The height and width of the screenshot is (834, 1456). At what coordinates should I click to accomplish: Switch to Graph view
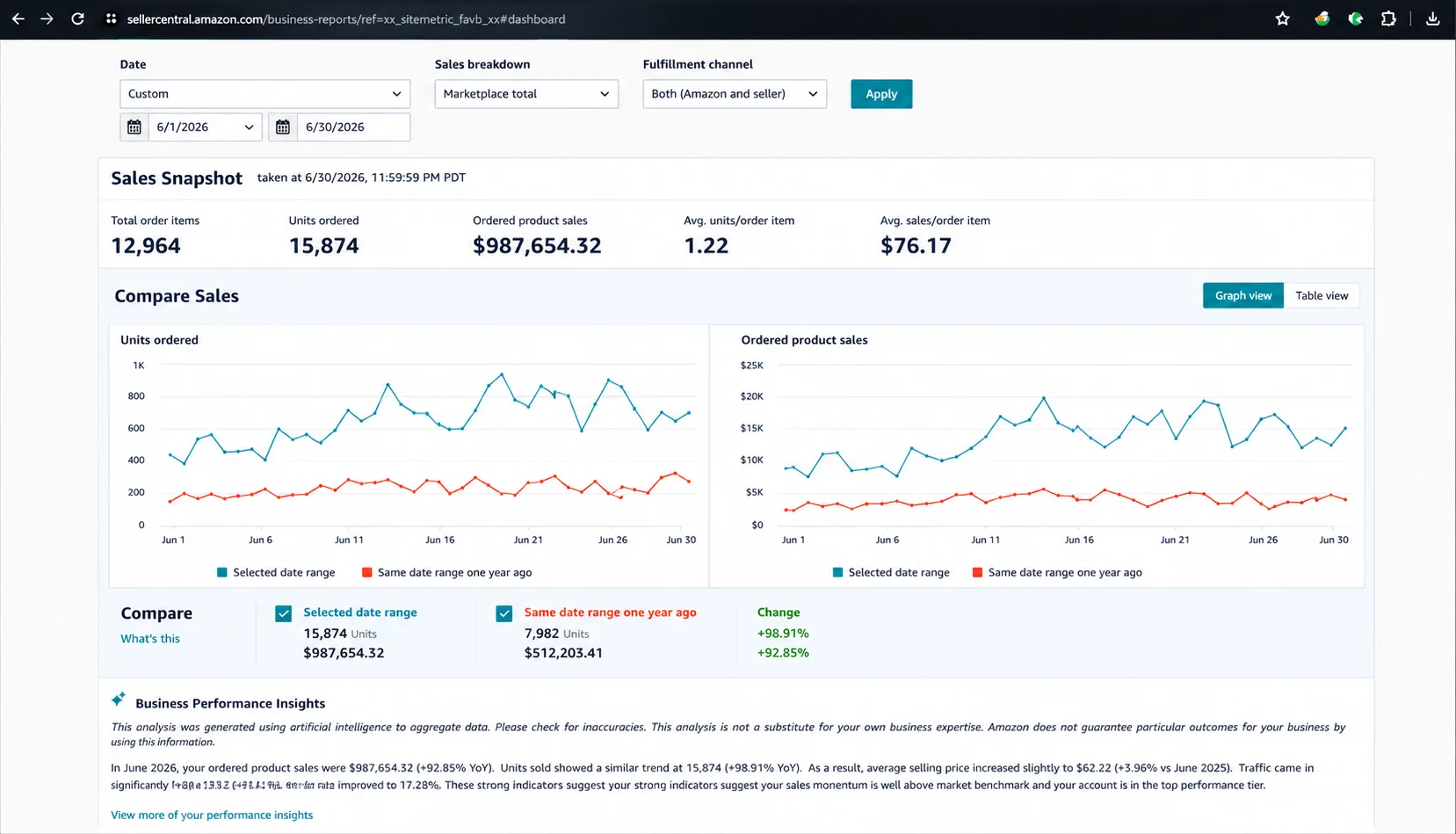point(1242,295)
